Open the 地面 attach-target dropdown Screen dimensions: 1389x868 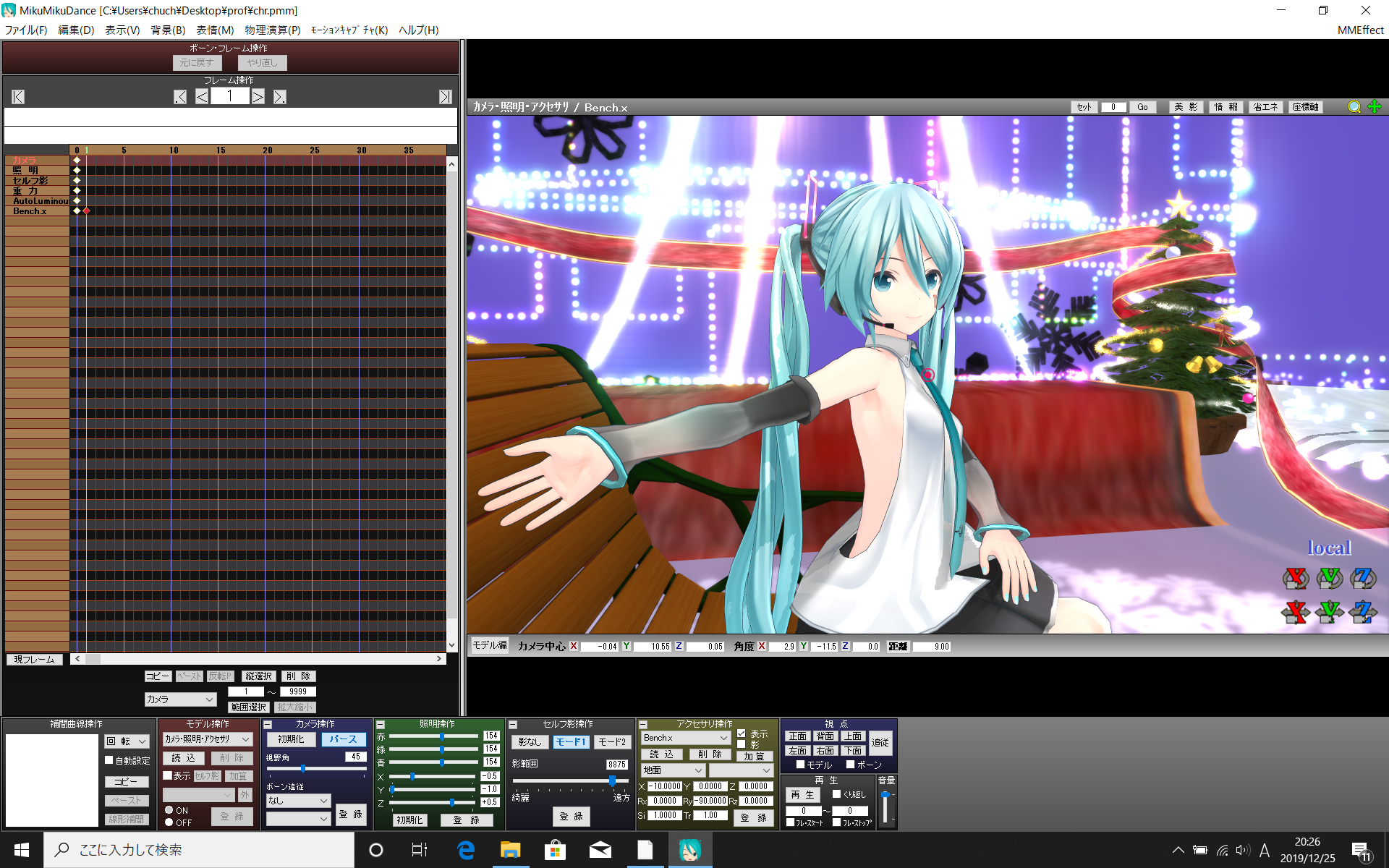(x=673, y=770)
